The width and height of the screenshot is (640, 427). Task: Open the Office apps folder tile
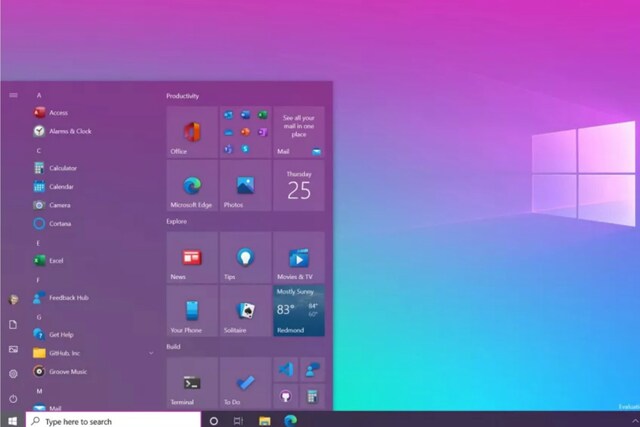pyautogui.click(x=245, y=132)
